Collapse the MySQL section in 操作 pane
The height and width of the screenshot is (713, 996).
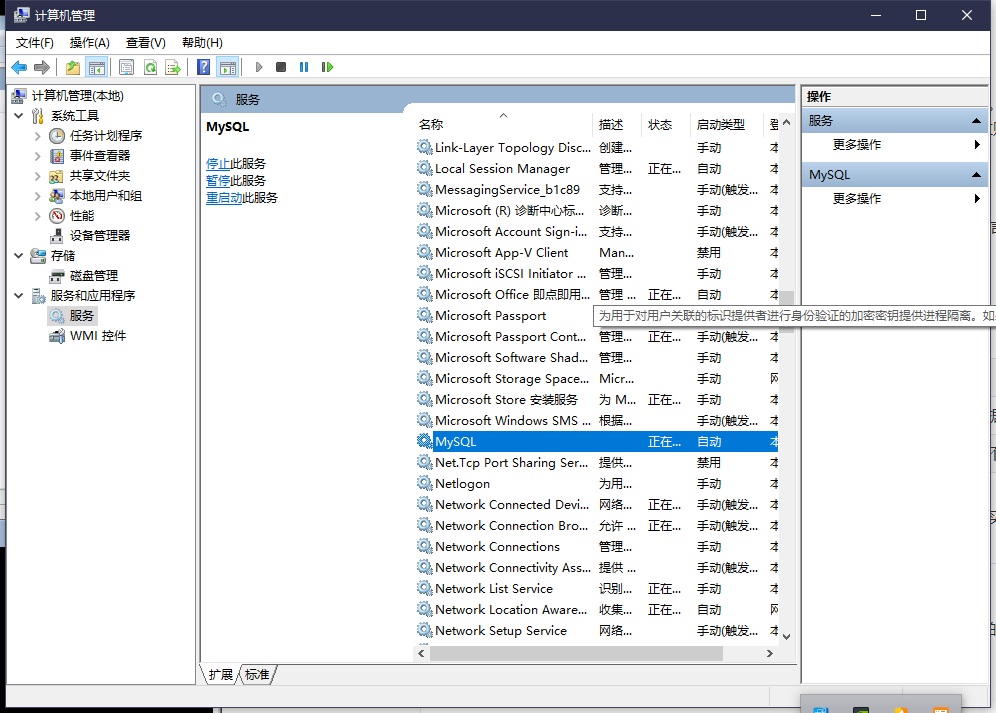click(x=976, y=175)
